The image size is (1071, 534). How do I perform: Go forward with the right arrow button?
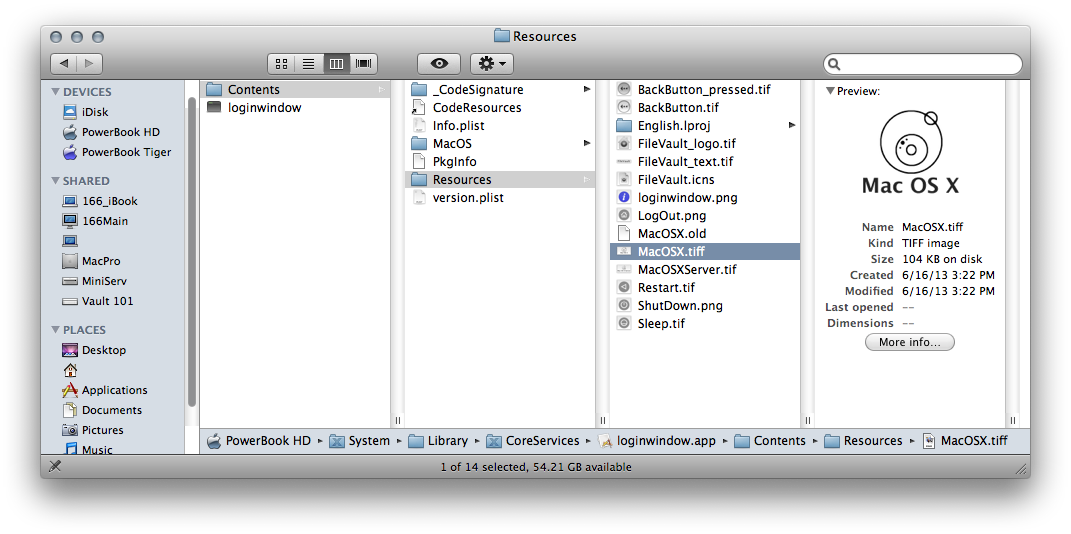(x=89, y=64)
